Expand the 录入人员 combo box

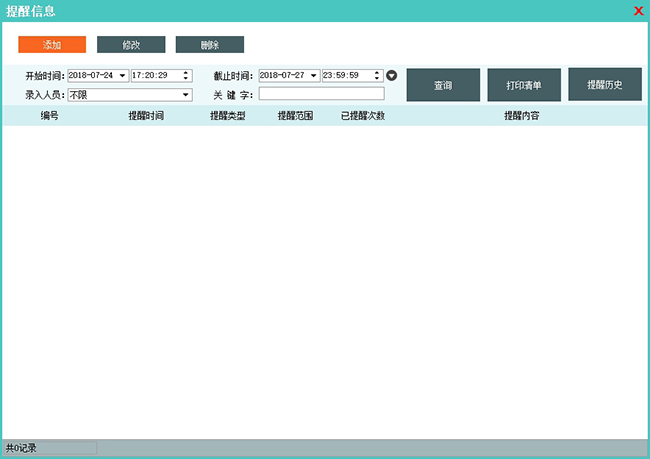click(186, 94)
